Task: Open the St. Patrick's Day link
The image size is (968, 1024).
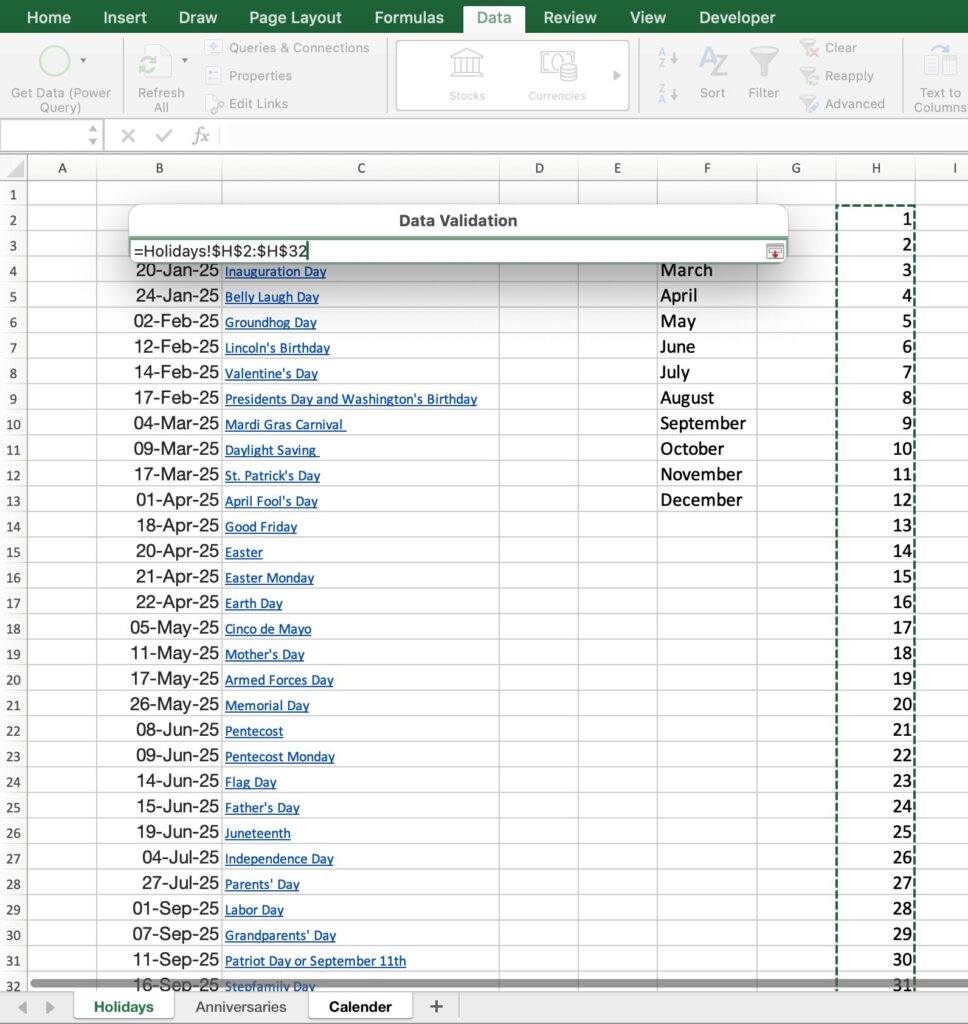Action: point(272,475)
